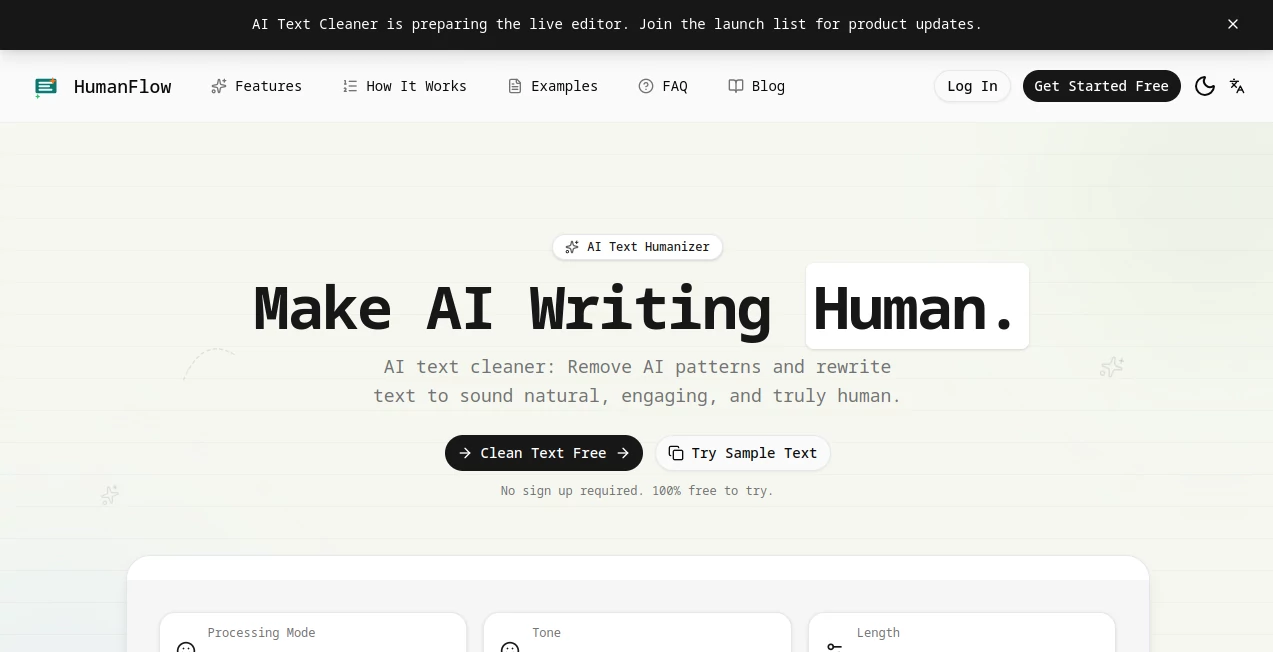Click the HumanFlow logo icon

pyautogui.click(x=46, y=87)
